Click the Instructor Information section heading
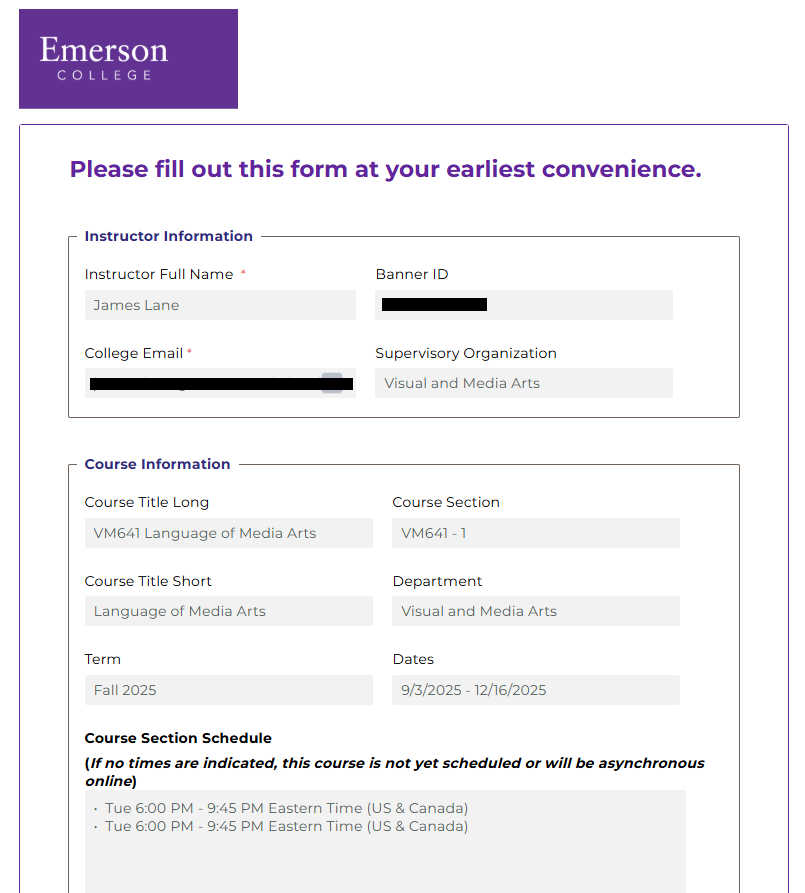The height and width of the screenshot is (893, 805). click(x=169, y=236)
